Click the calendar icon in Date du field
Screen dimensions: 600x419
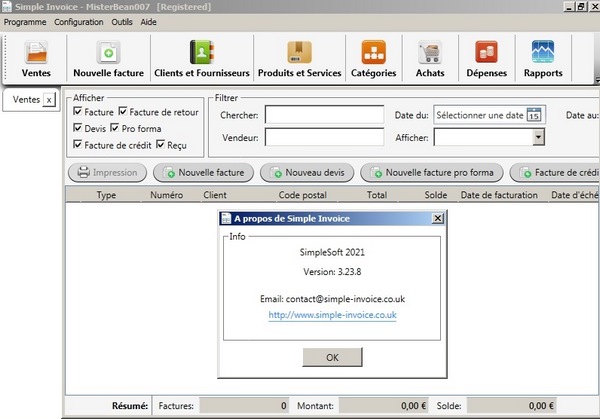tap(534, 115)
